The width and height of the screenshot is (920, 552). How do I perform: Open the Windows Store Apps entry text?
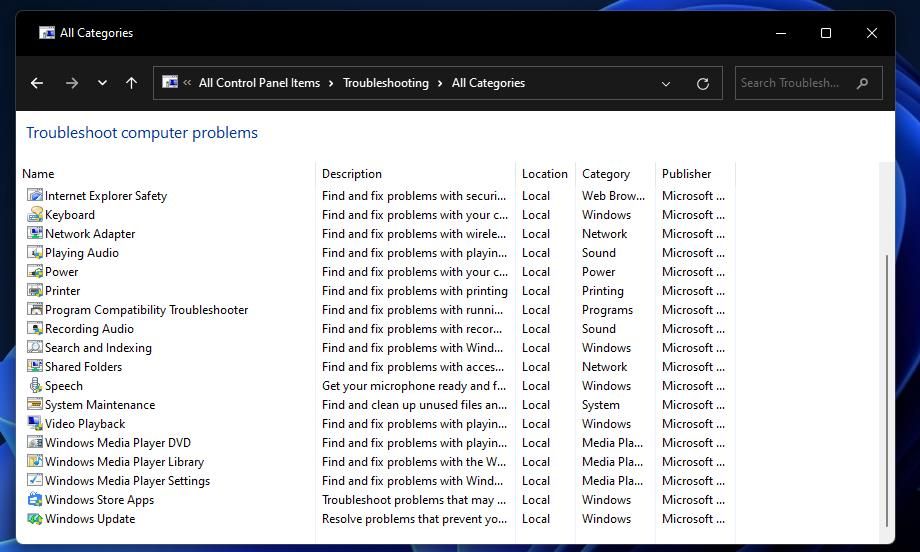99,500
